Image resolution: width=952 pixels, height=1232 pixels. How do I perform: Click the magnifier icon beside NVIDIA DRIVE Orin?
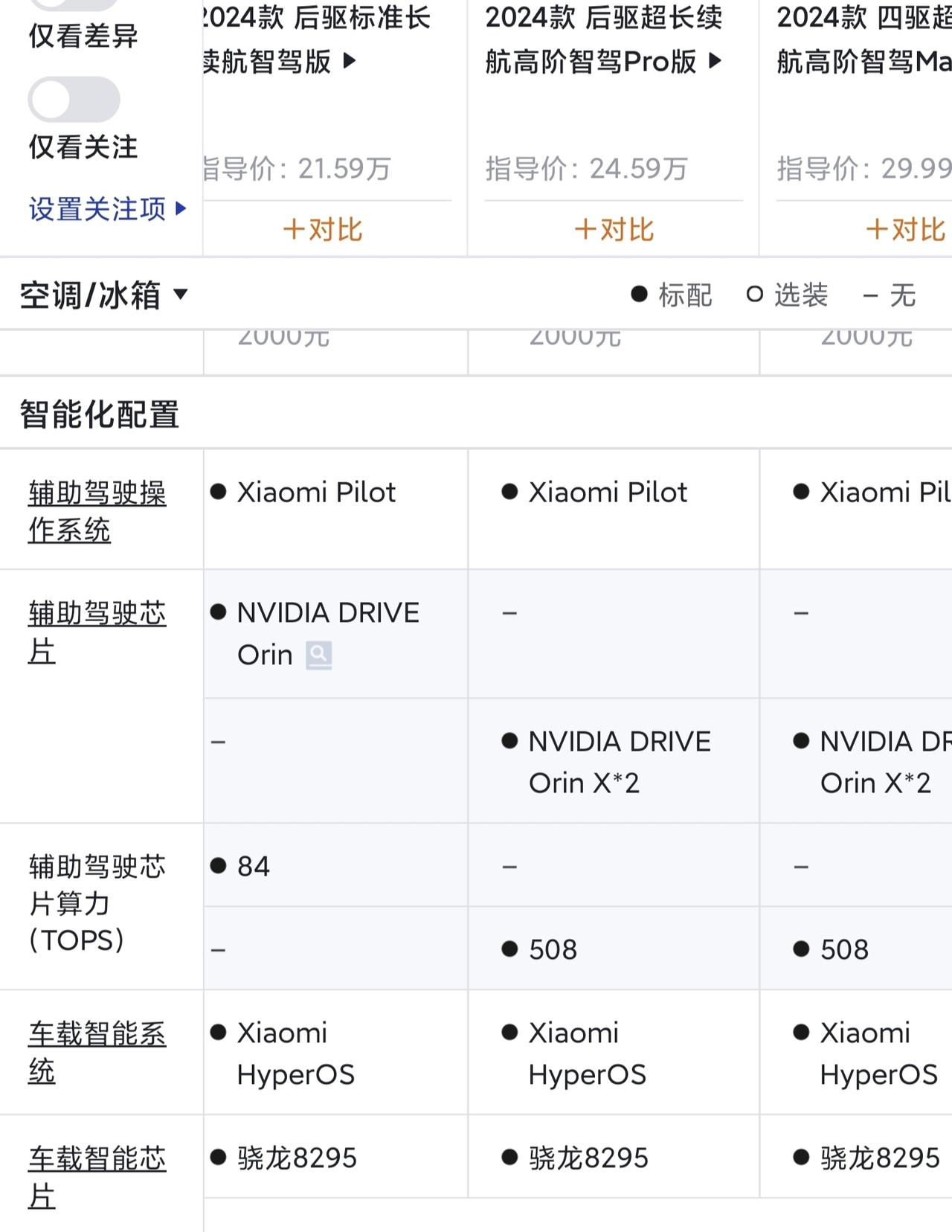[318, 655]
